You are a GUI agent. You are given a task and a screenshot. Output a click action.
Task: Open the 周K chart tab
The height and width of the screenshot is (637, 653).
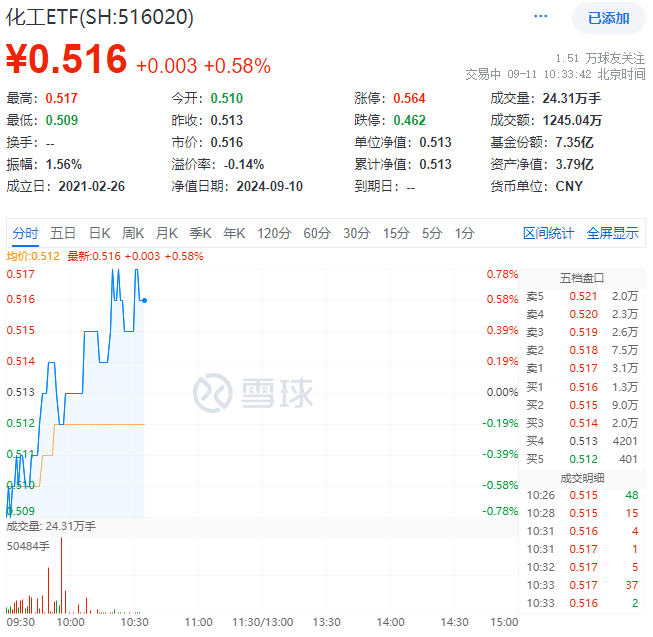point(133,233)
